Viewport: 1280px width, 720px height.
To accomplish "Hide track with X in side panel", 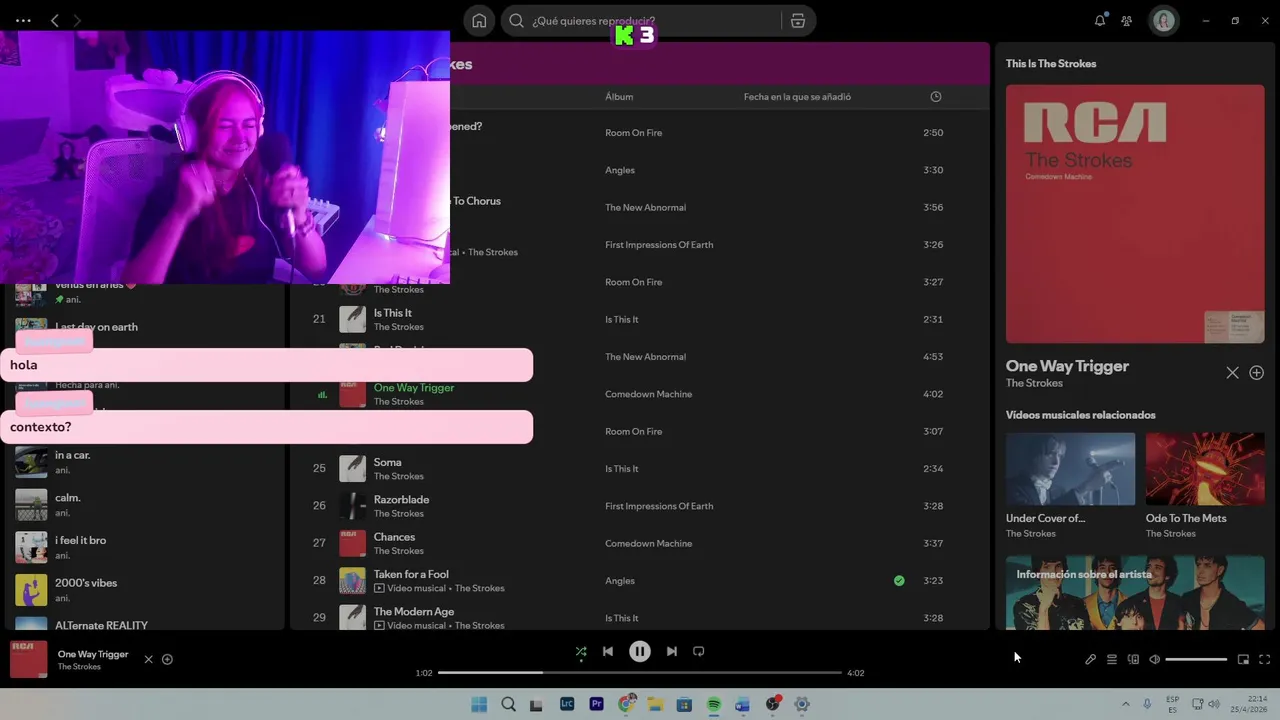I will pyautogui.click(x=1232, y=373).
